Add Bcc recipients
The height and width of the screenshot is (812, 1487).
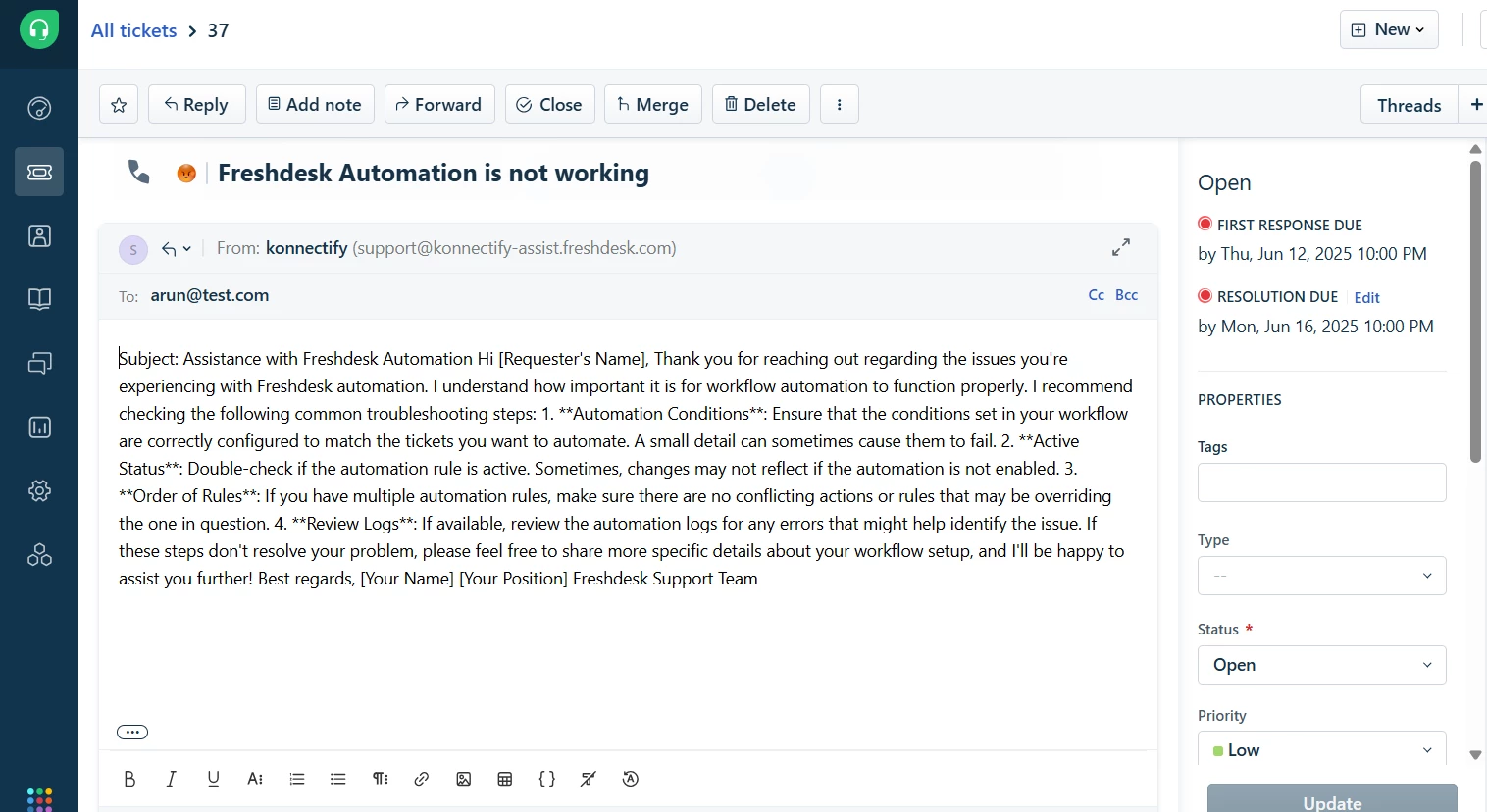pyautogui.click(x=1126, y=295)
